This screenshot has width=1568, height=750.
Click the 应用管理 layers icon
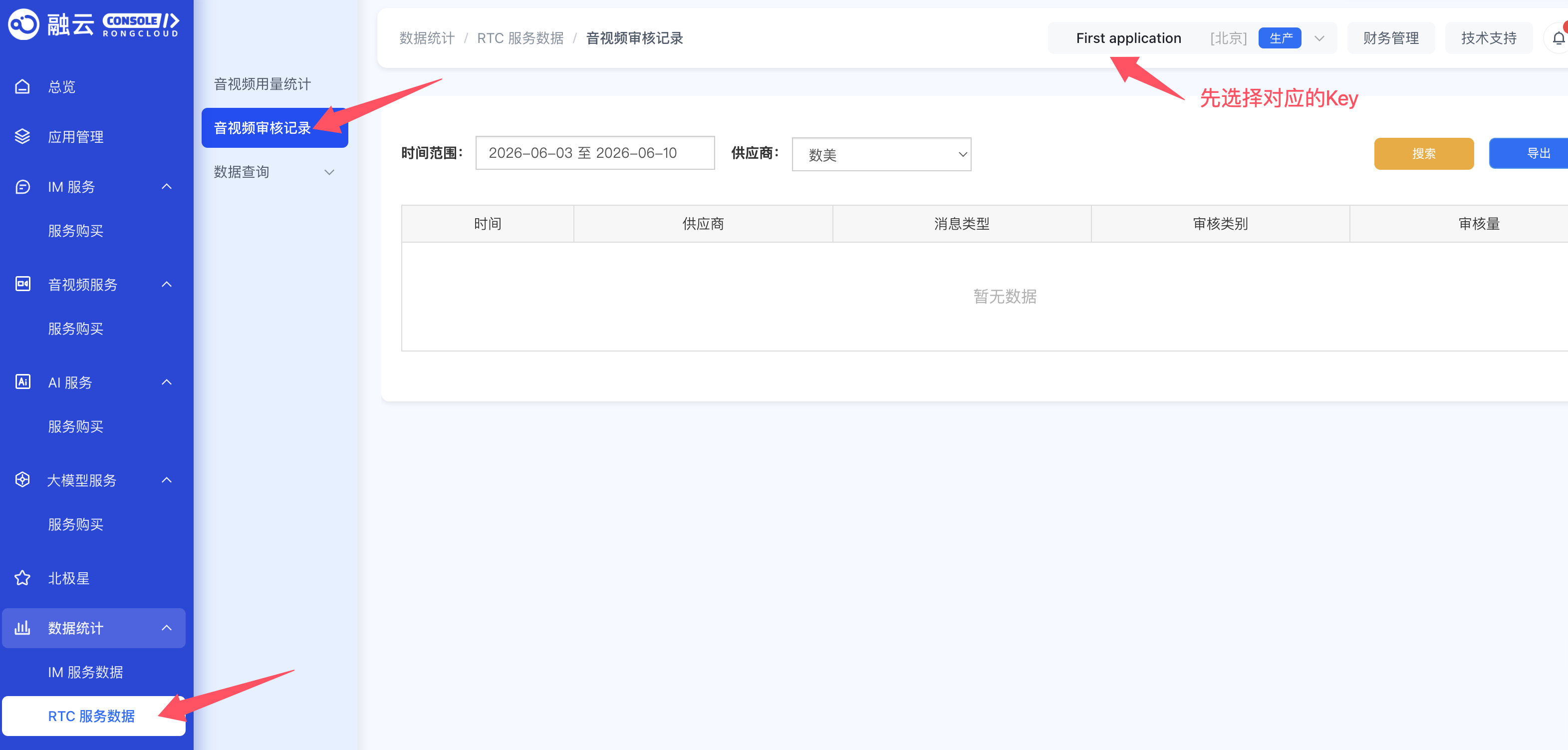22,136
